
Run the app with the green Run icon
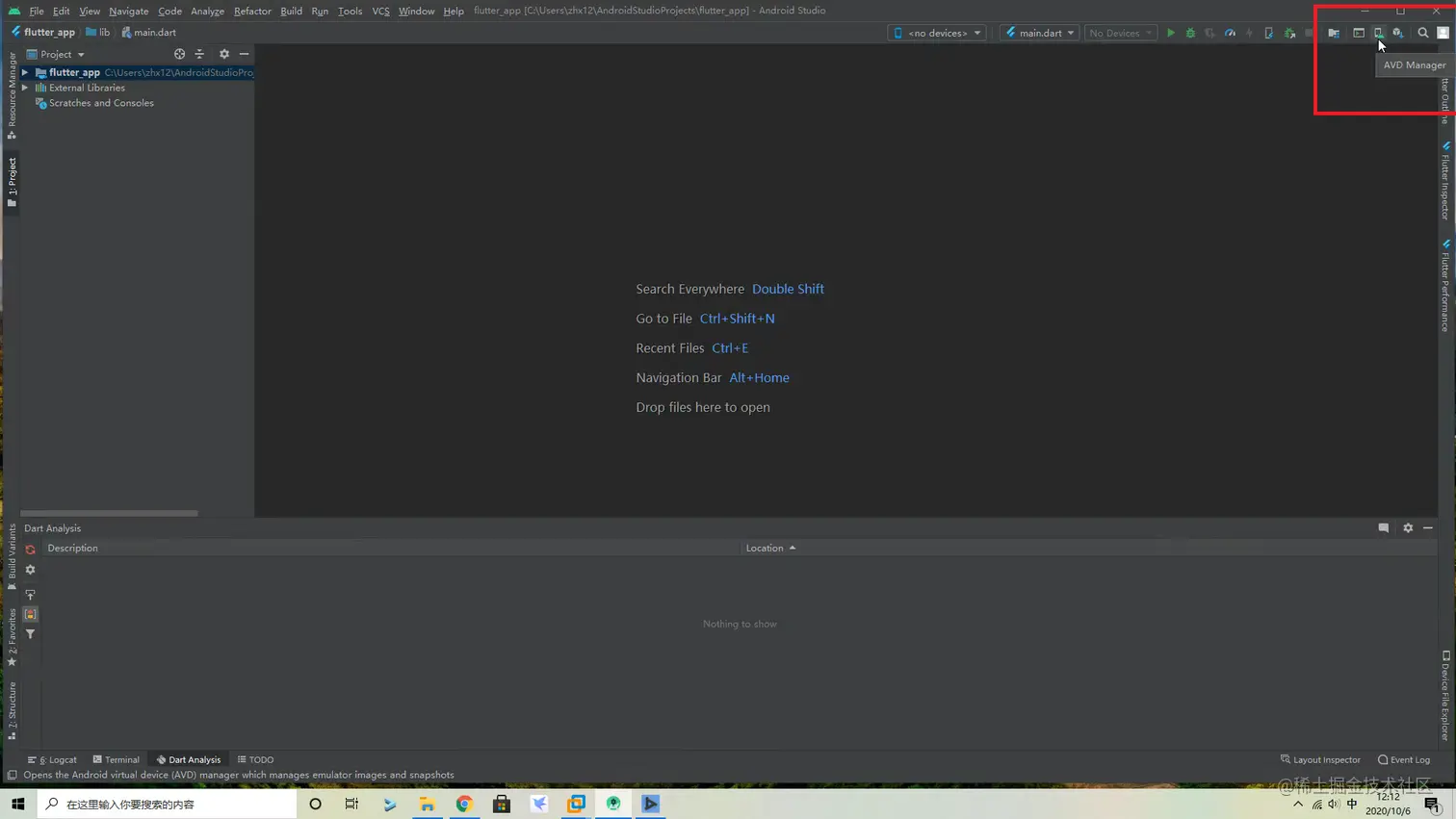1169,32
